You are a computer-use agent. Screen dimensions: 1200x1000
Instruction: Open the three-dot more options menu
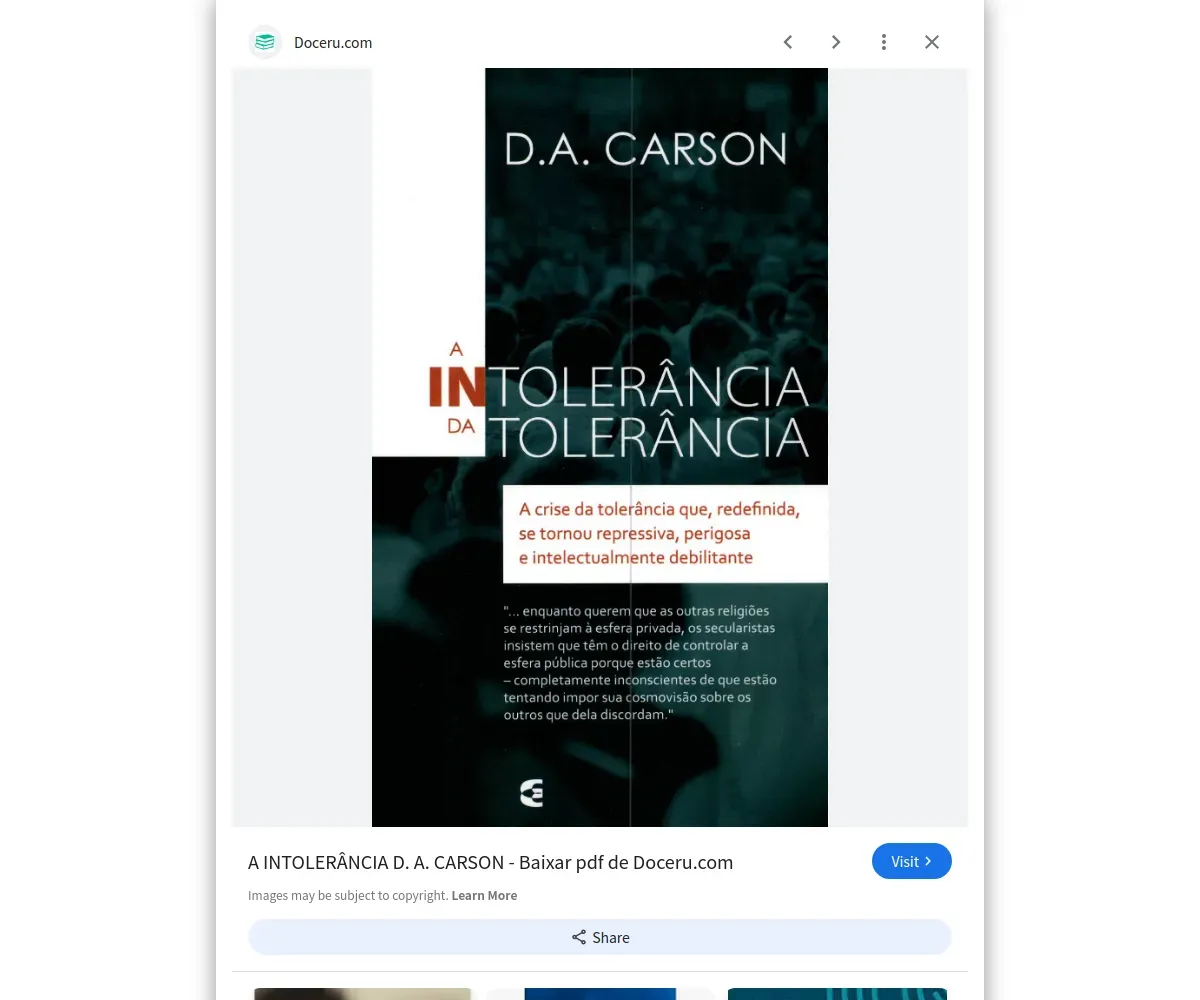[x=884, y=42]
